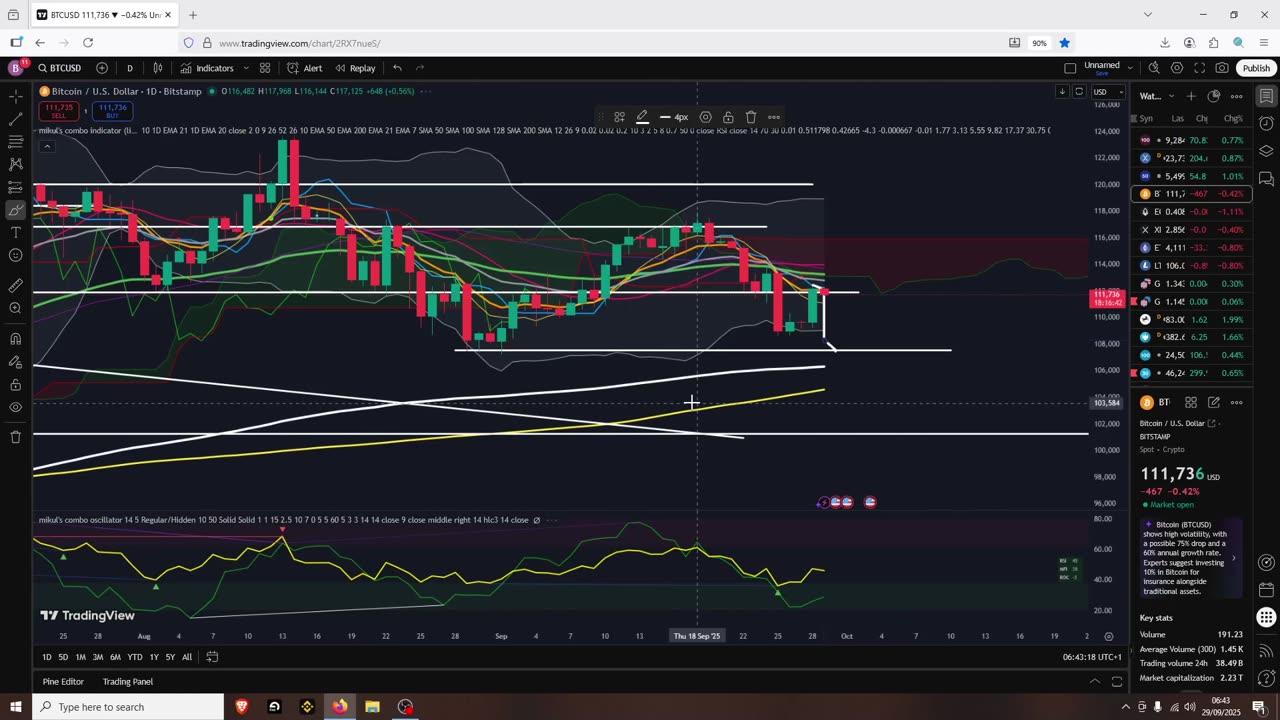Undo the last chart action

coord(397,68)
